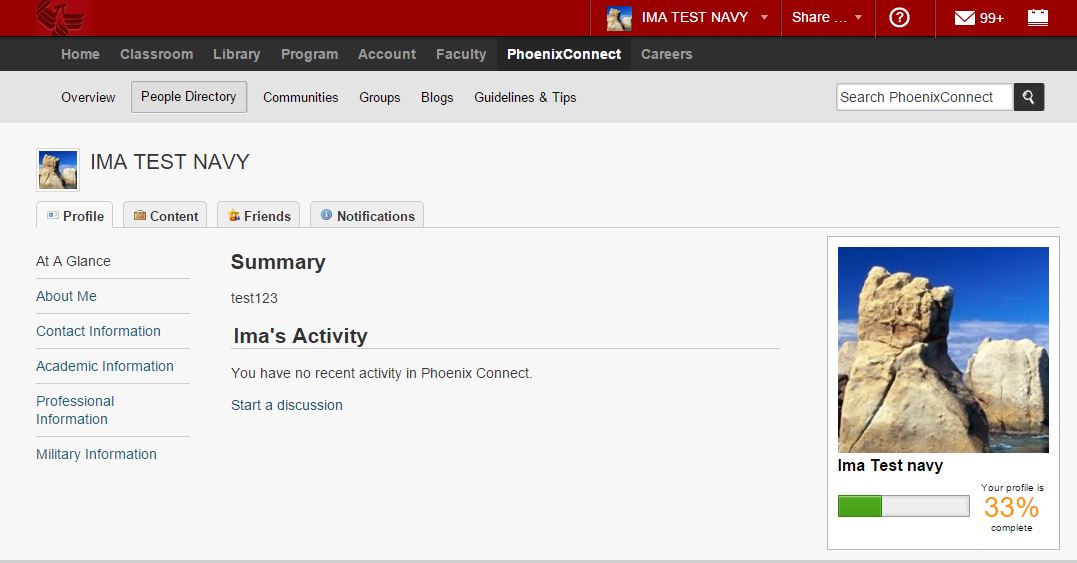
Task: Open Program in main navigation
Action: pos(309,54)
